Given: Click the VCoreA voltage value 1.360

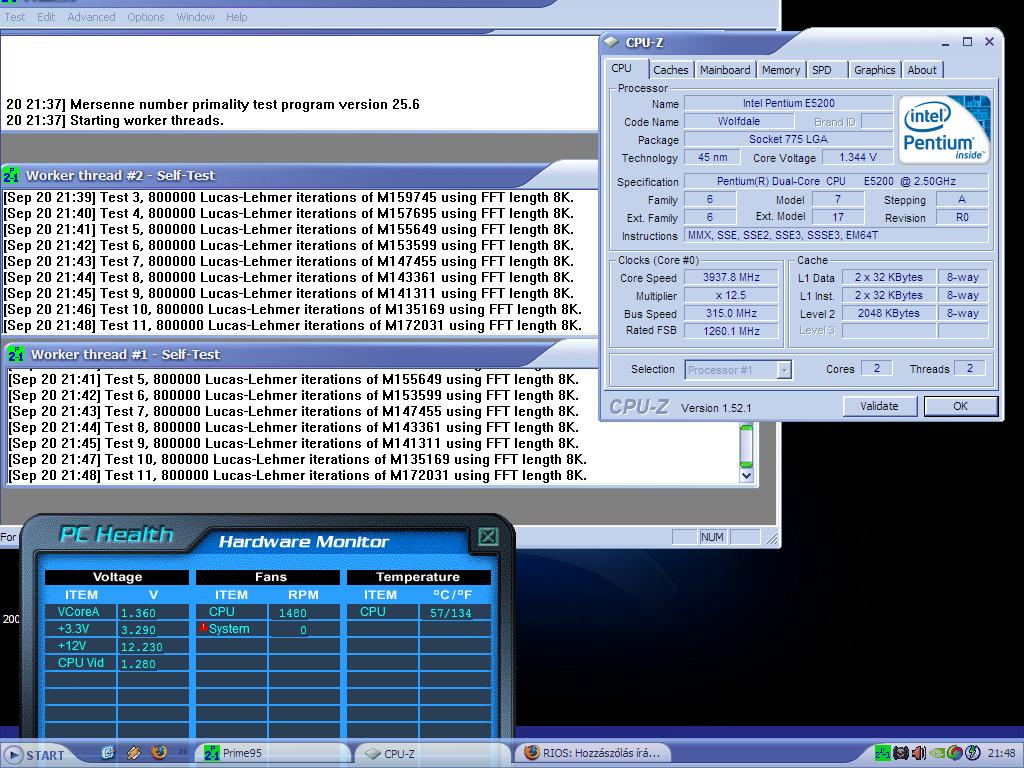Looking at the screenshot, I should (x=138, y=613).
